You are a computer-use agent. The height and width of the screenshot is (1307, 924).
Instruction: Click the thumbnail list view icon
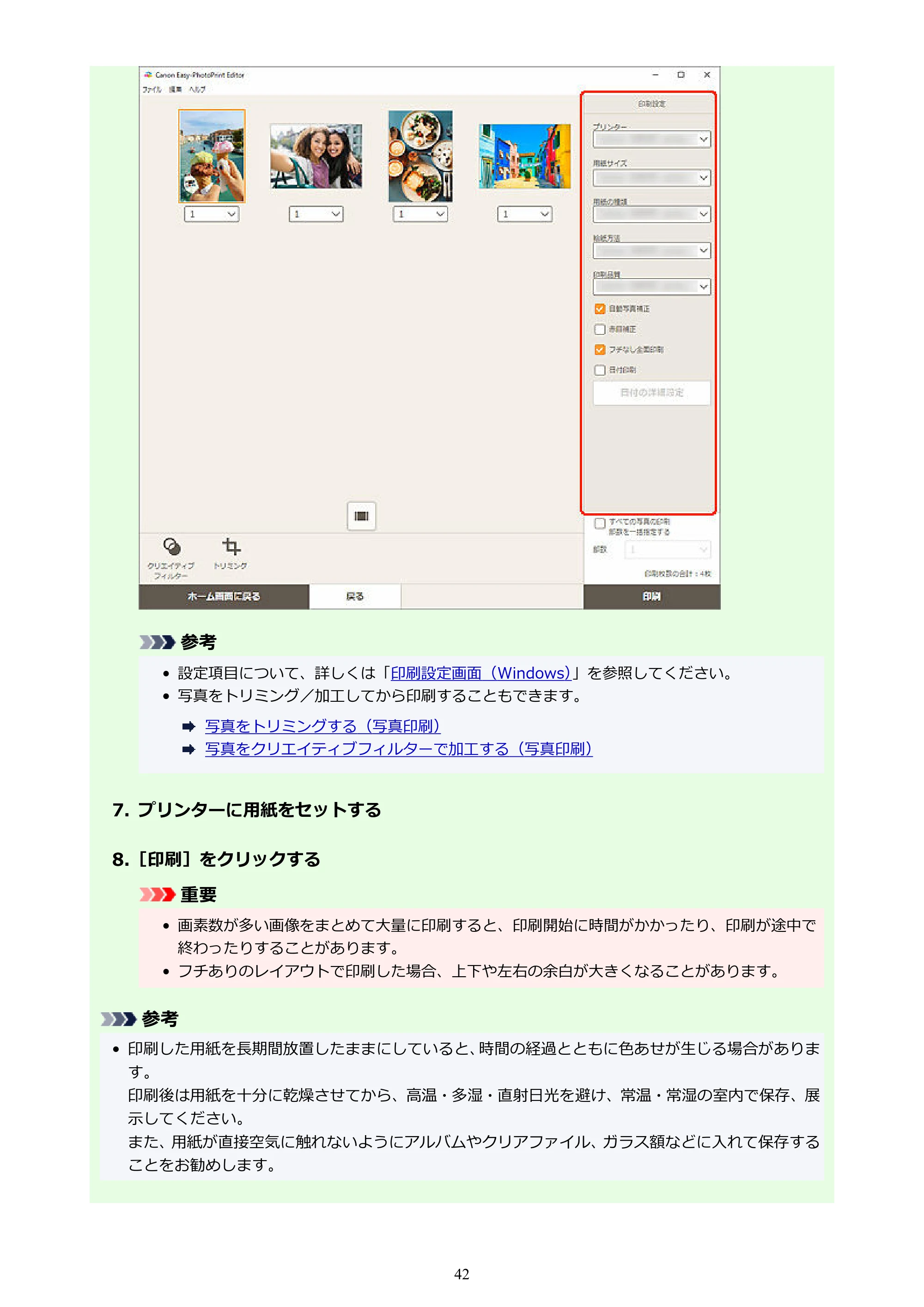(x=362, y=516)
